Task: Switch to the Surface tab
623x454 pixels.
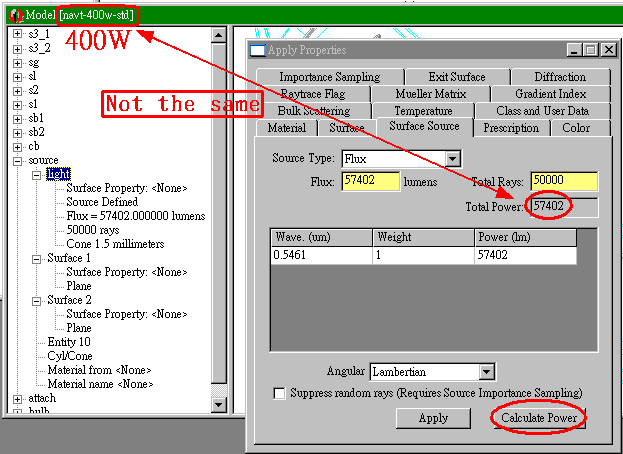Action: 347,128
